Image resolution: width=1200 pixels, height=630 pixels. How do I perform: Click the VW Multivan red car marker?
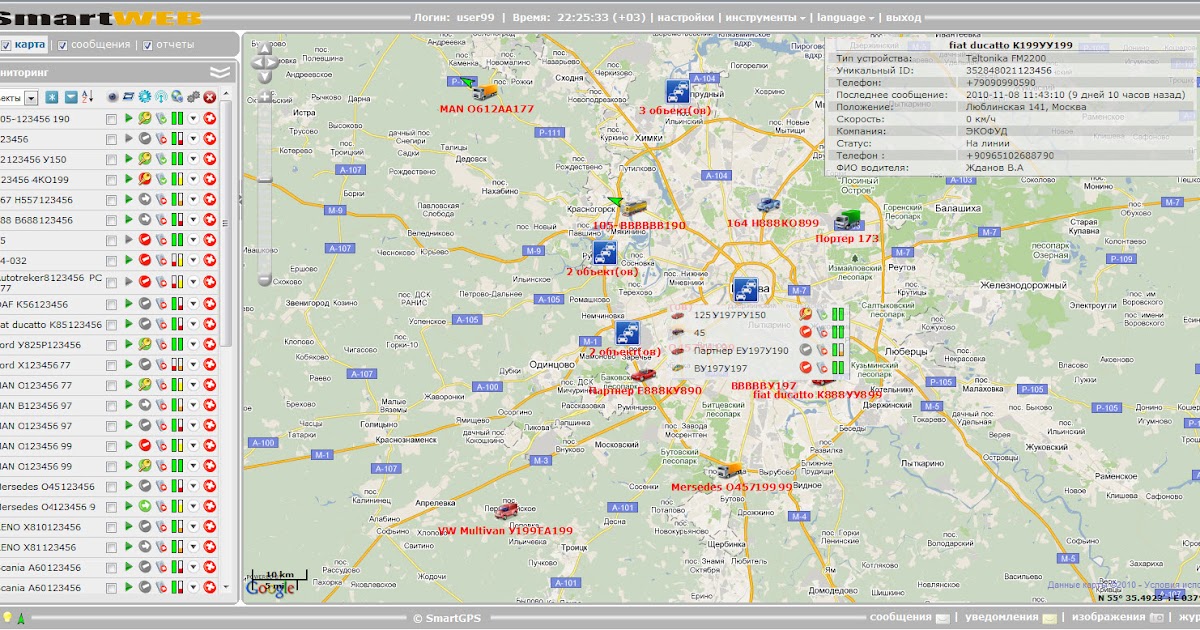508,511
